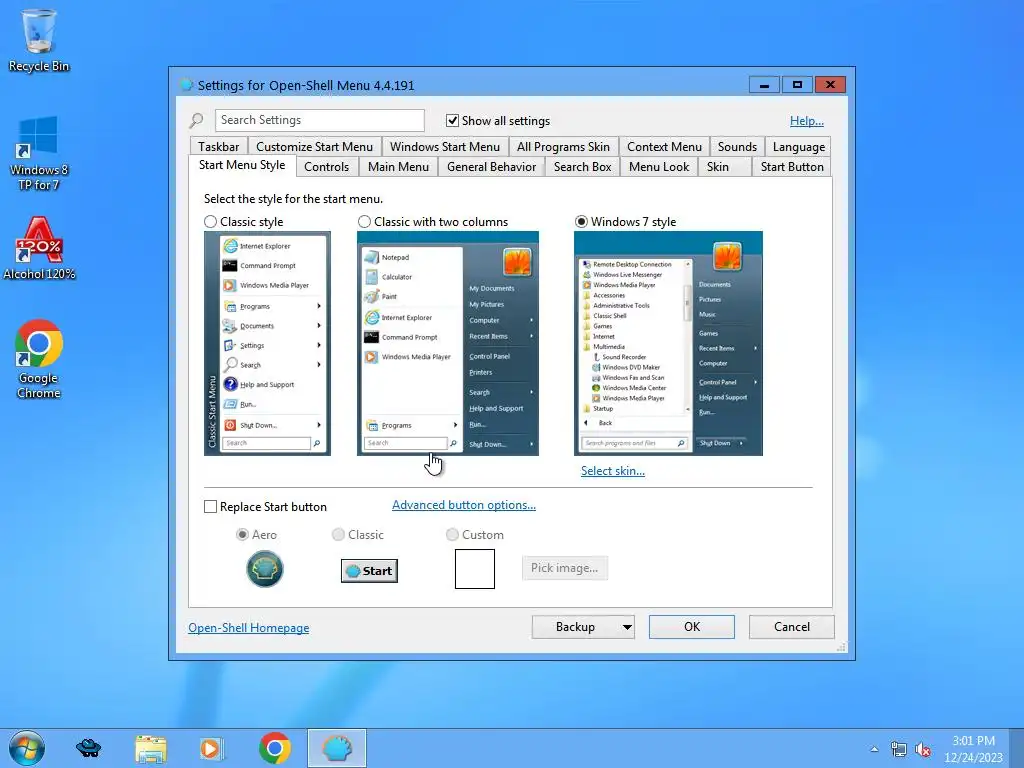Choose the Custom button radio option
Image resolution: width=1024 pixels, height=768 pixels.
(x=452, y=534)
